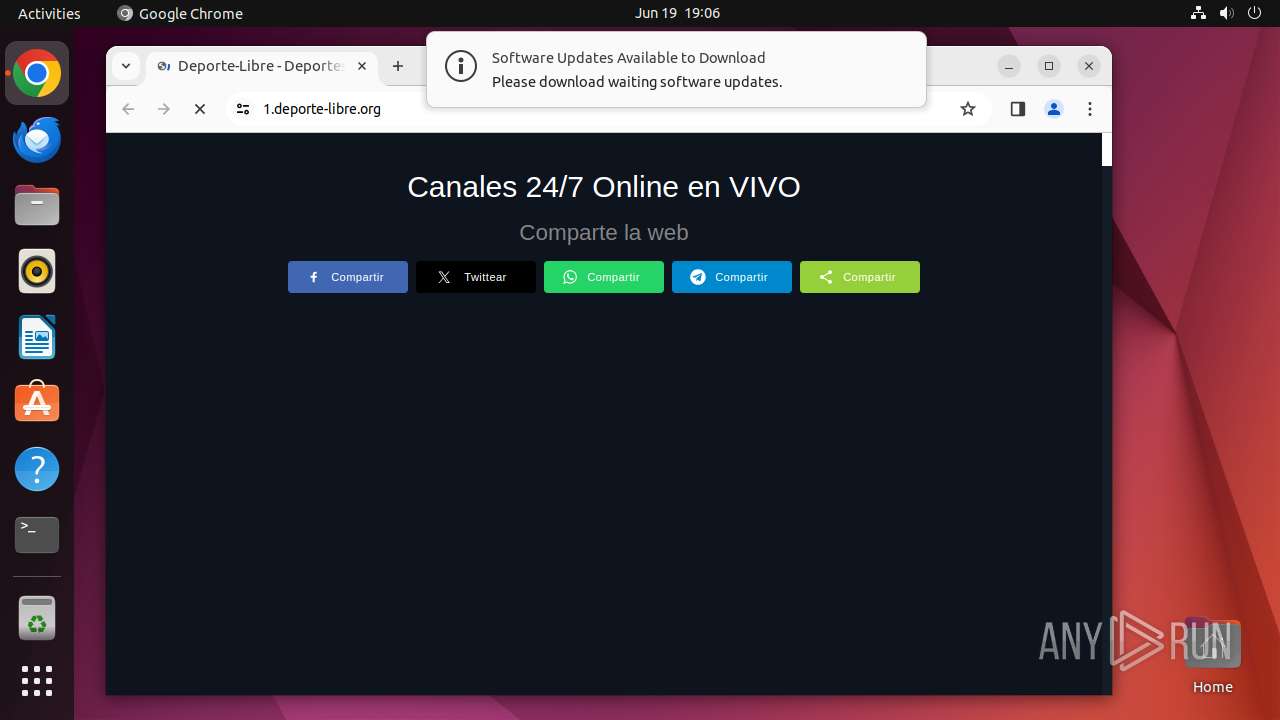Viewport: 1280px width, 720px height.
Task: Open the Help icon in dock
Action: click(x=37, y=469)
